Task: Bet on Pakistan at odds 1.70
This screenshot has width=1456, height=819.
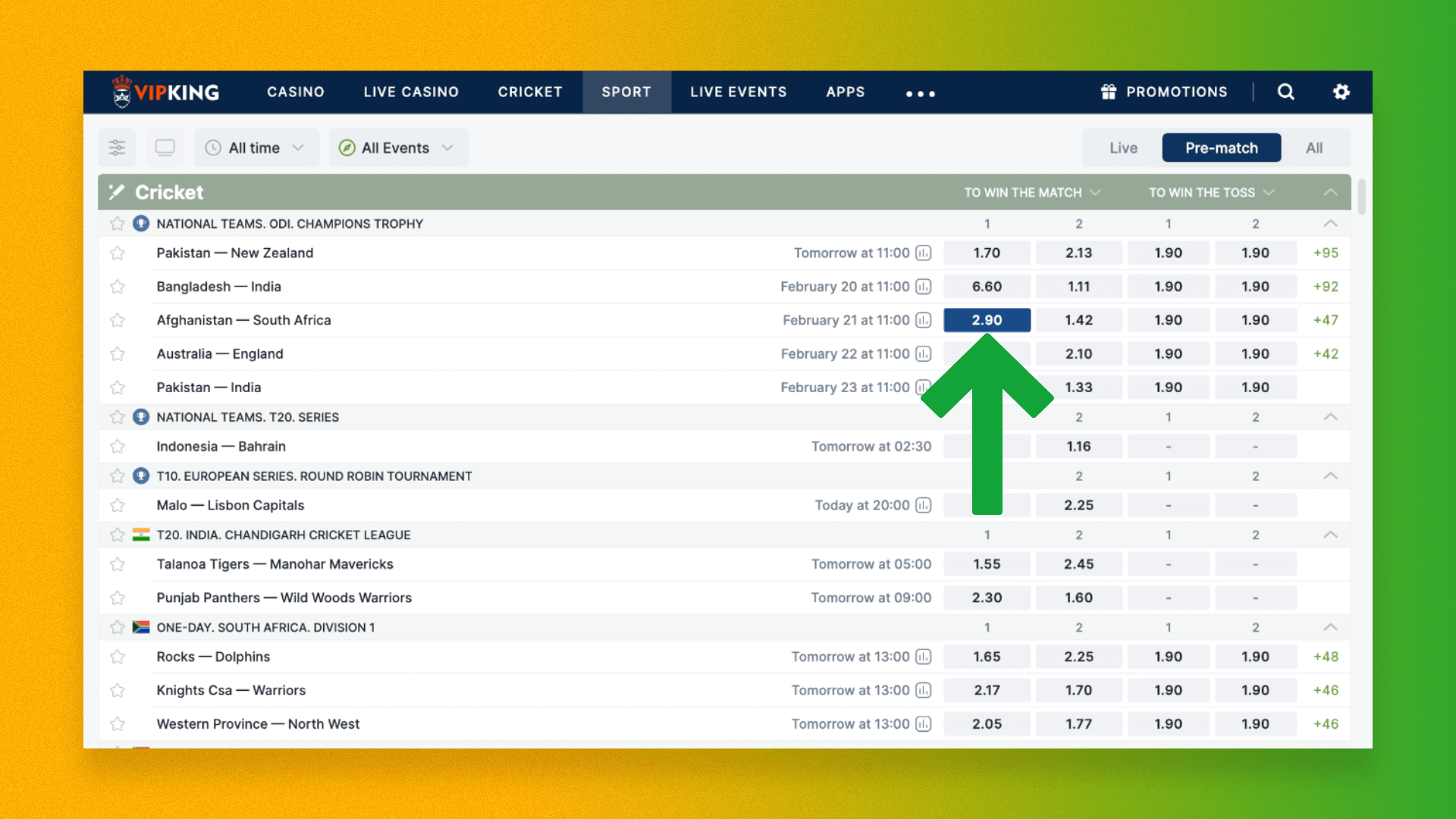Action: pos(987,253)
